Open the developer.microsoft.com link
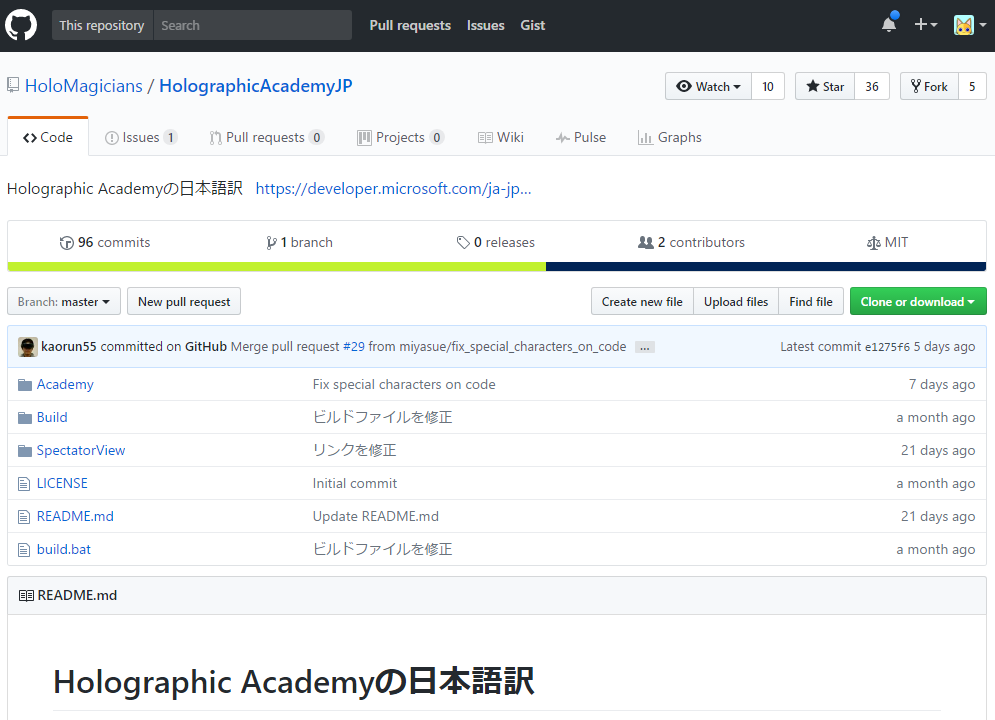Viewport: 995px width, 720px height. click(393, 188)
